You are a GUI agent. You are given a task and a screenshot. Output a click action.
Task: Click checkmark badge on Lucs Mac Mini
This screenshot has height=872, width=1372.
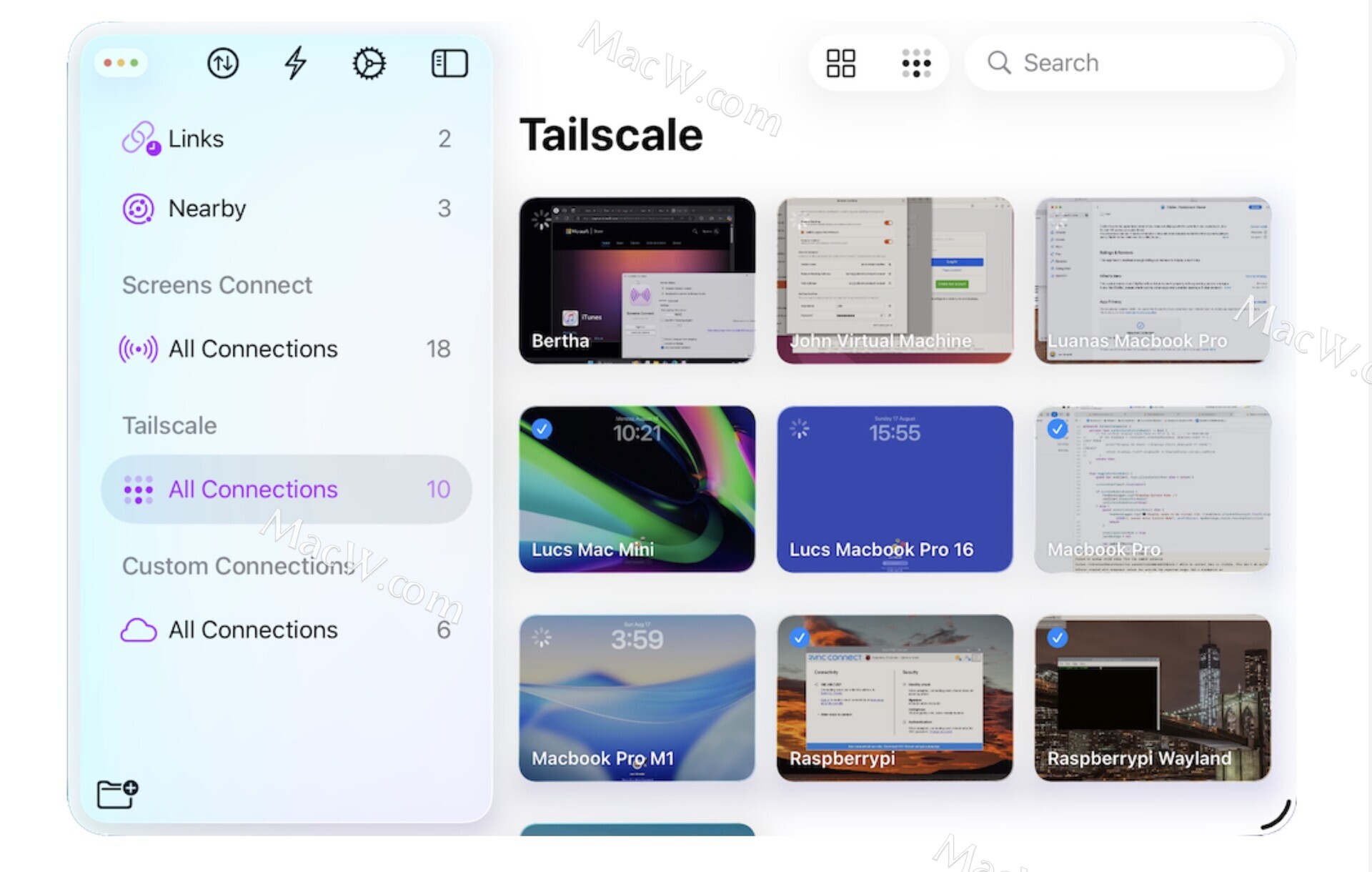[x=542, y=429]
